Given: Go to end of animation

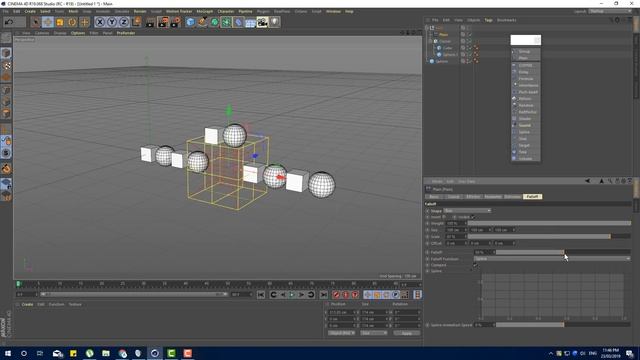Looking at the screenshot, I should pos(324,295).
